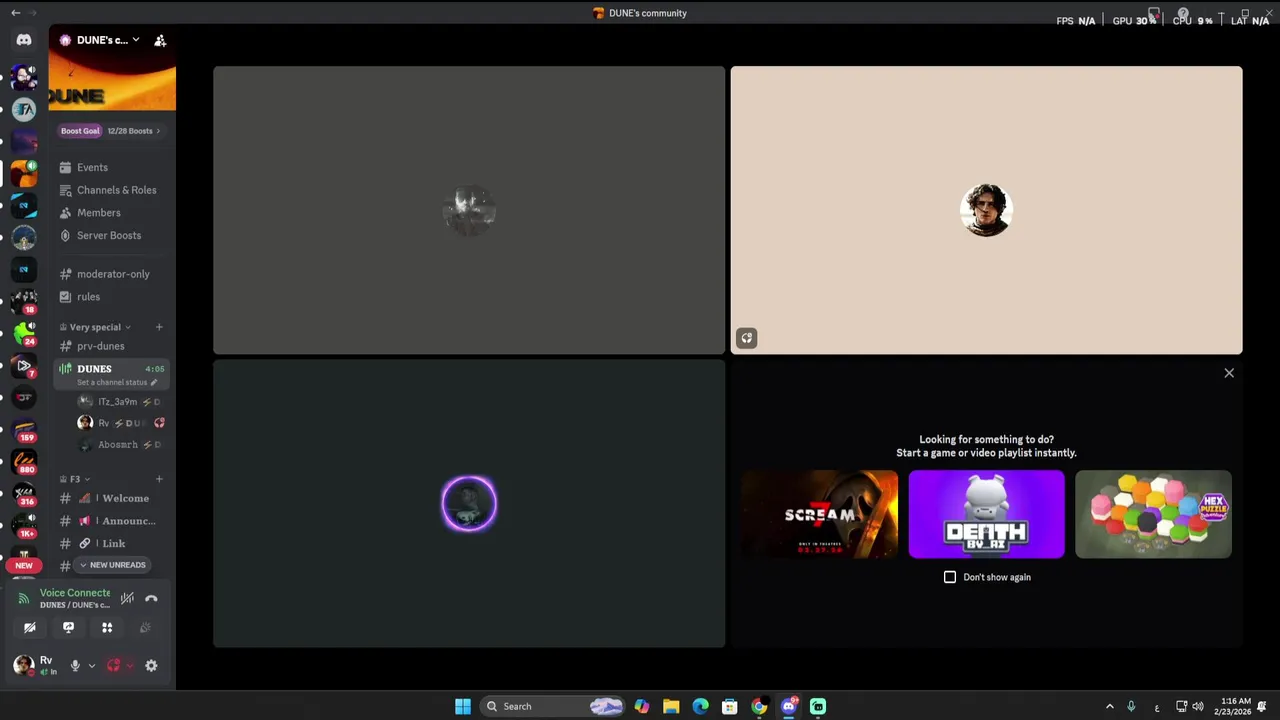Select the speaking user's purple-ringed avatar
The width and height of the screenshot is (1280, 720).
point(469,503)
